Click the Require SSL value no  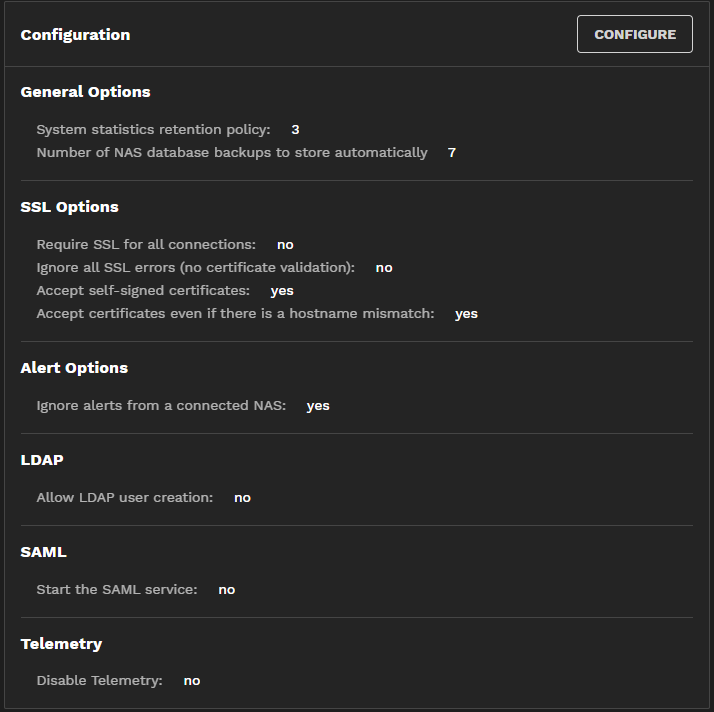285,245
